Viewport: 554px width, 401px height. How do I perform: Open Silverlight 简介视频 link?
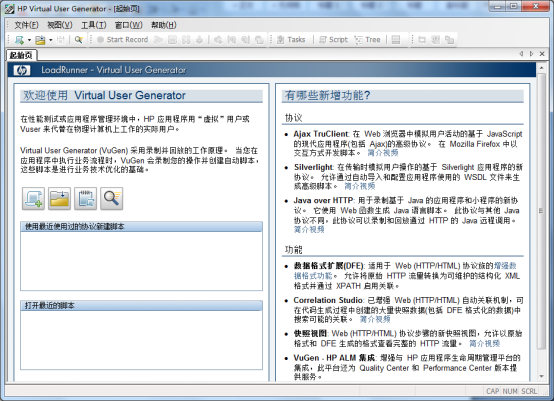click(360, 186)
